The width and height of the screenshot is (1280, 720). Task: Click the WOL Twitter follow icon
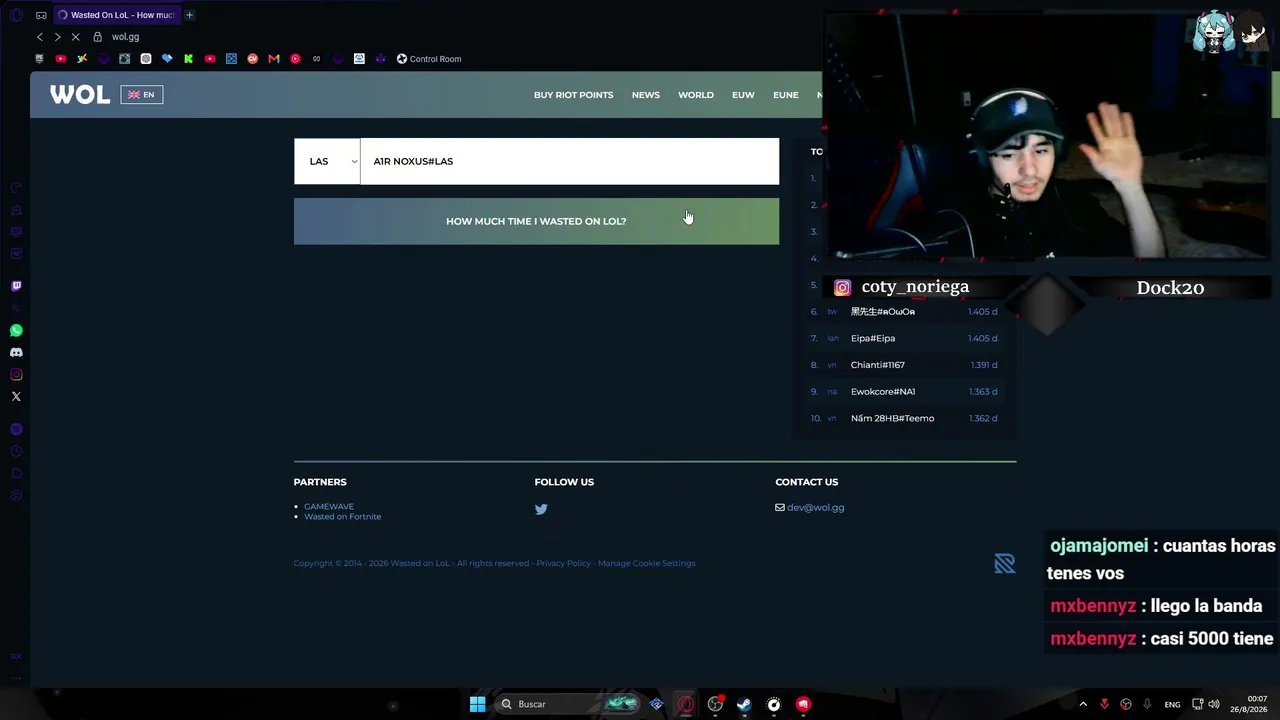[541, 509]
